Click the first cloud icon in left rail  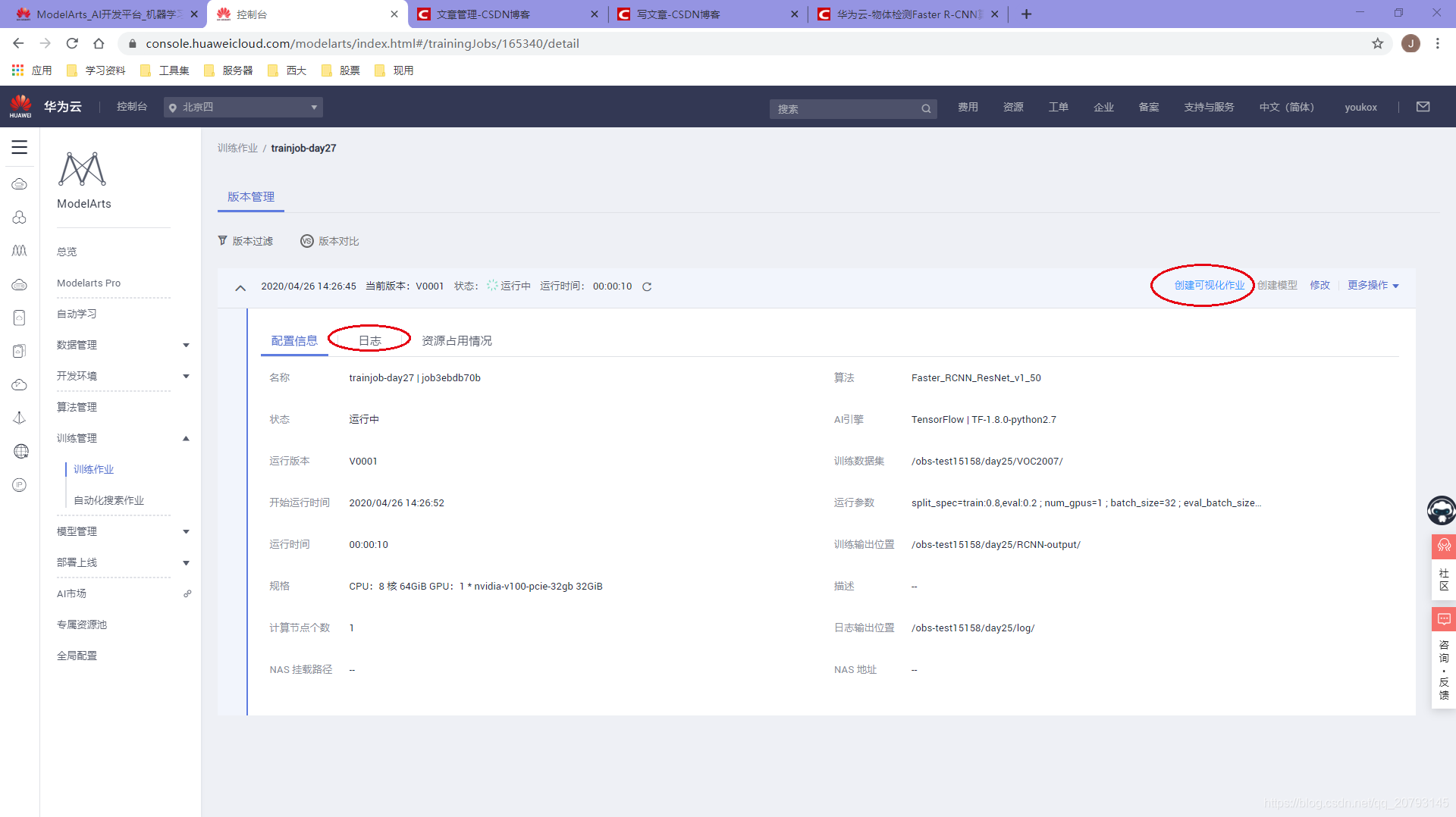[x=20, y=184]
